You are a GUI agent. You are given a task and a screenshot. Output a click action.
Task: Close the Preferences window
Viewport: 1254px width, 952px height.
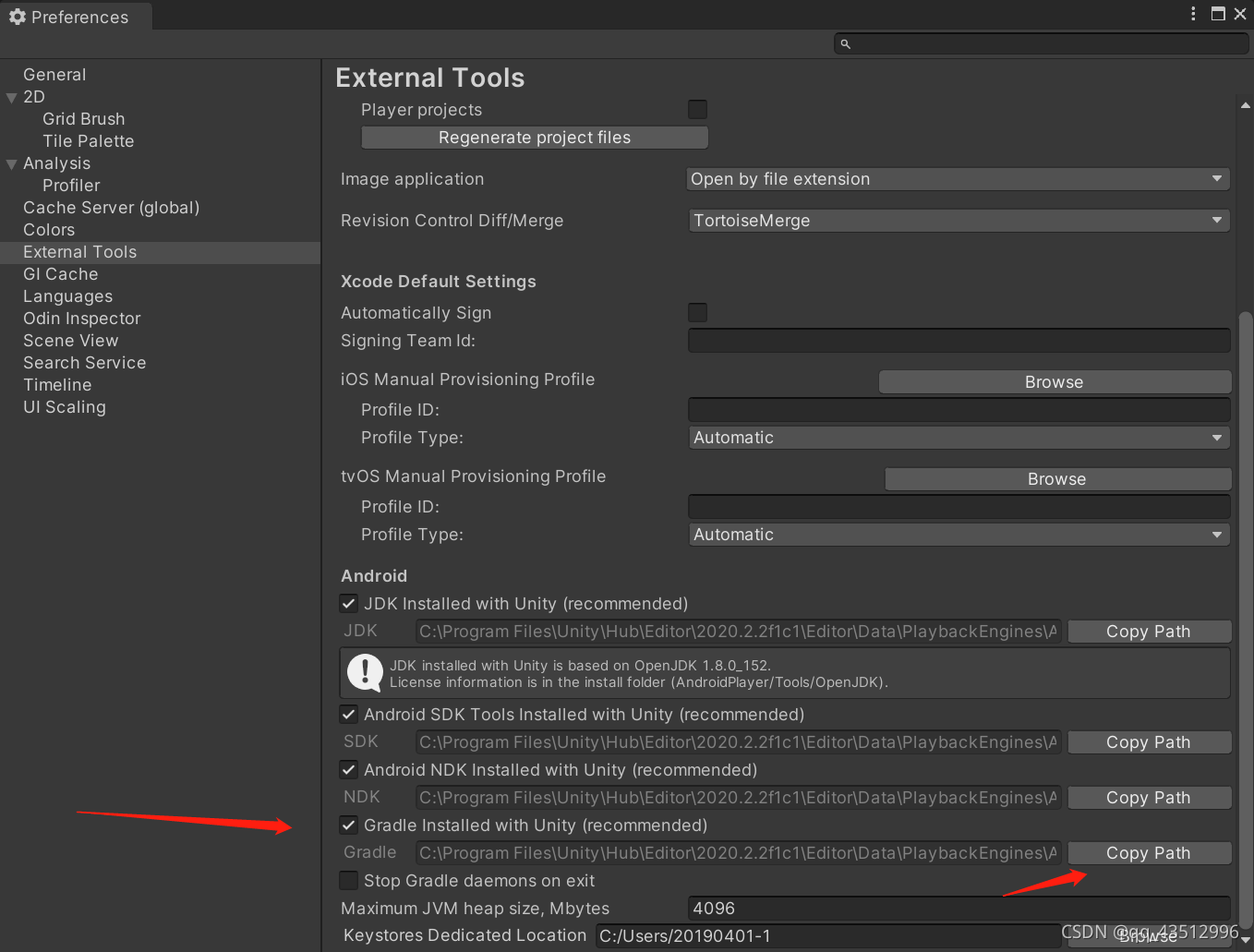click(1240, 14)
